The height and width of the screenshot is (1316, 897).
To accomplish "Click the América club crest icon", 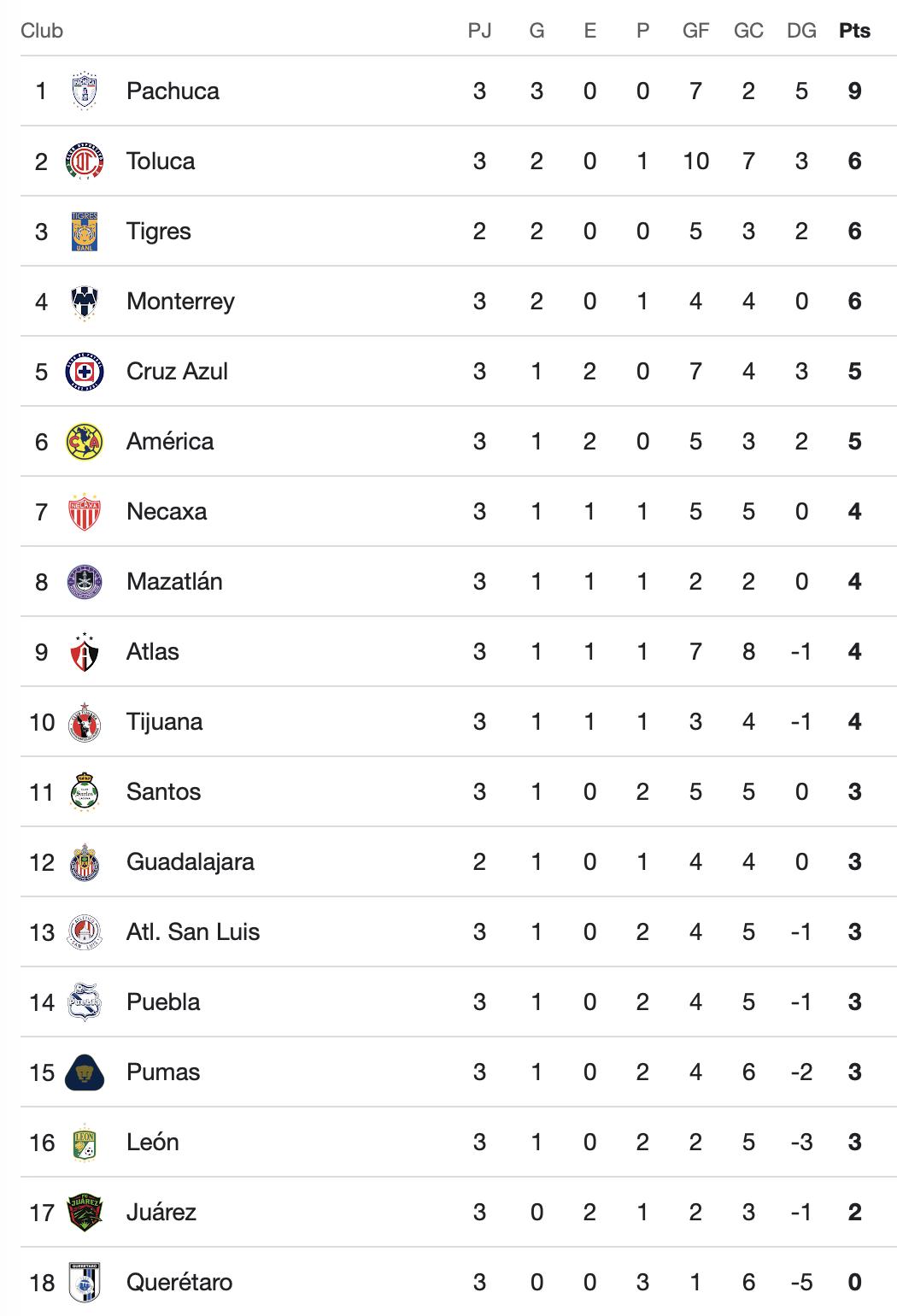I will pos(85,442).
